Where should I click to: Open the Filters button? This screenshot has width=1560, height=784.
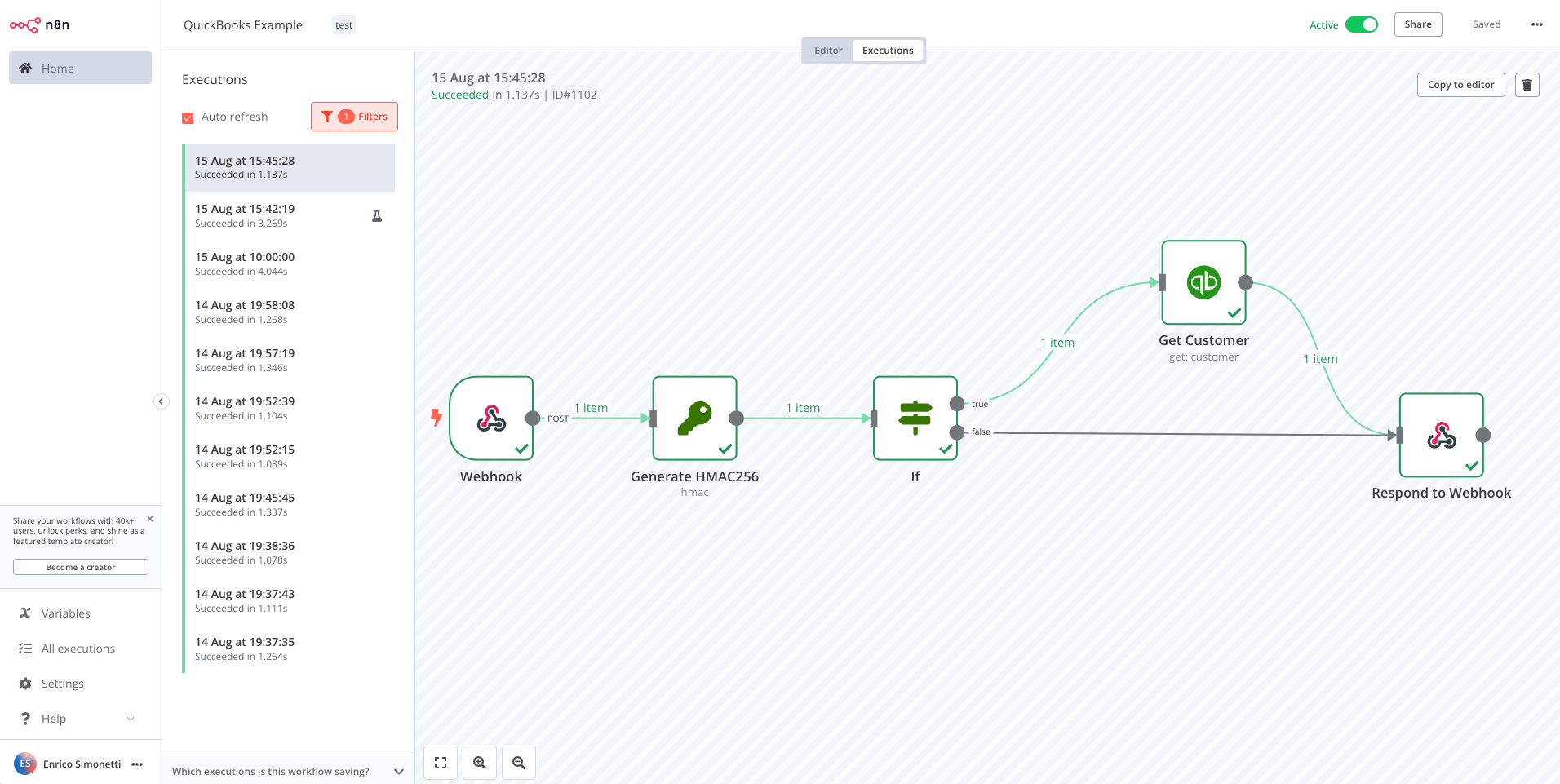pyautogui.click(x=354, y=117)
